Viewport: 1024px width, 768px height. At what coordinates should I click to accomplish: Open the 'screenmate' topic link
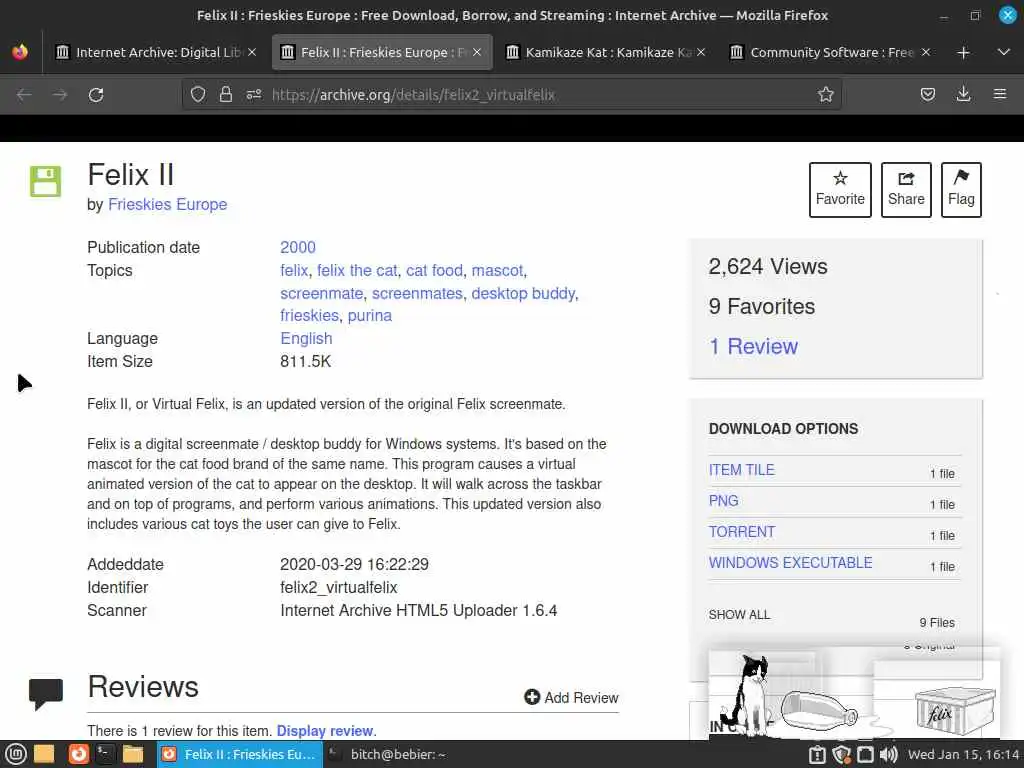[321, 293]
